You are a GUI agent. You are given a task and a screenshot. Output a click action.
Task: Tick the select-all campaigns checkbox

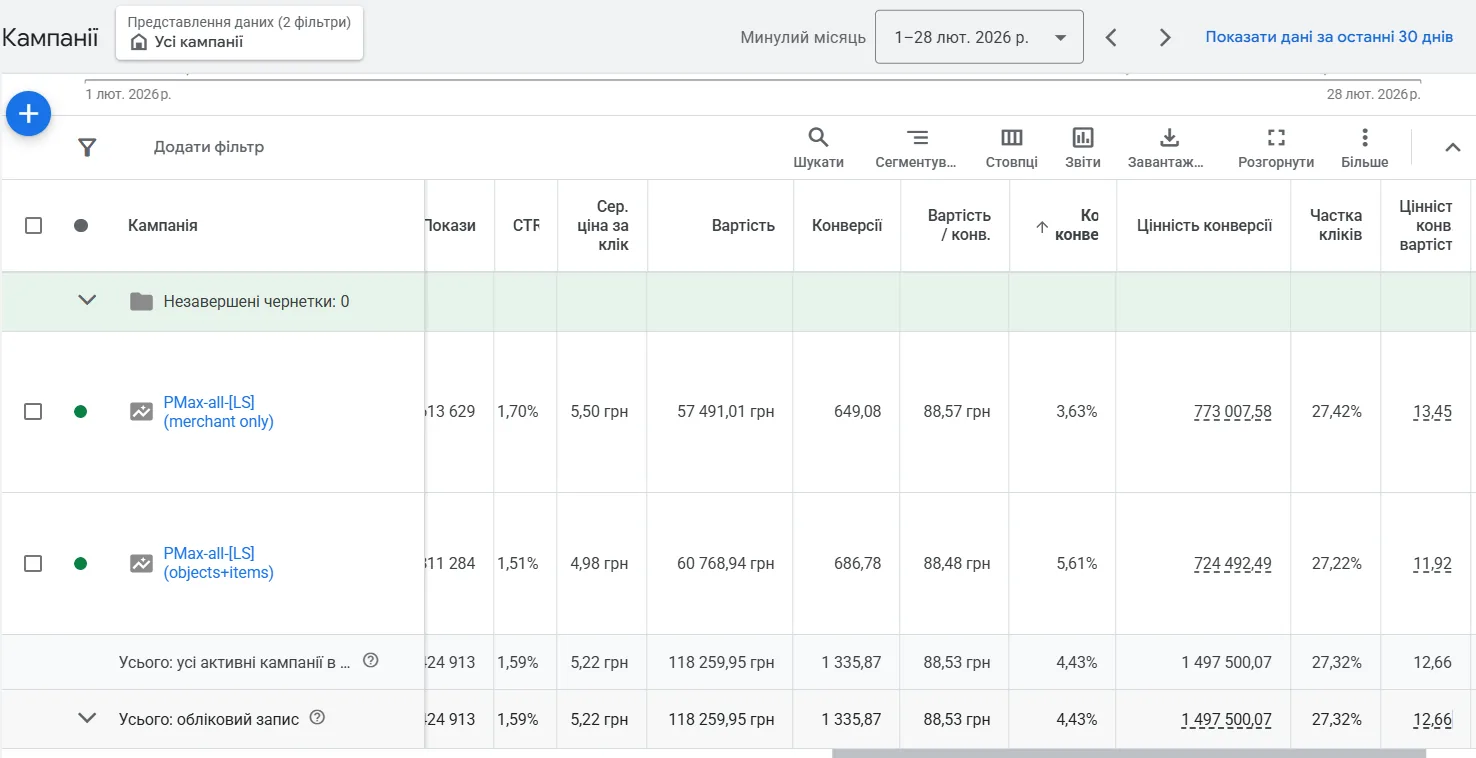[33, 225]
